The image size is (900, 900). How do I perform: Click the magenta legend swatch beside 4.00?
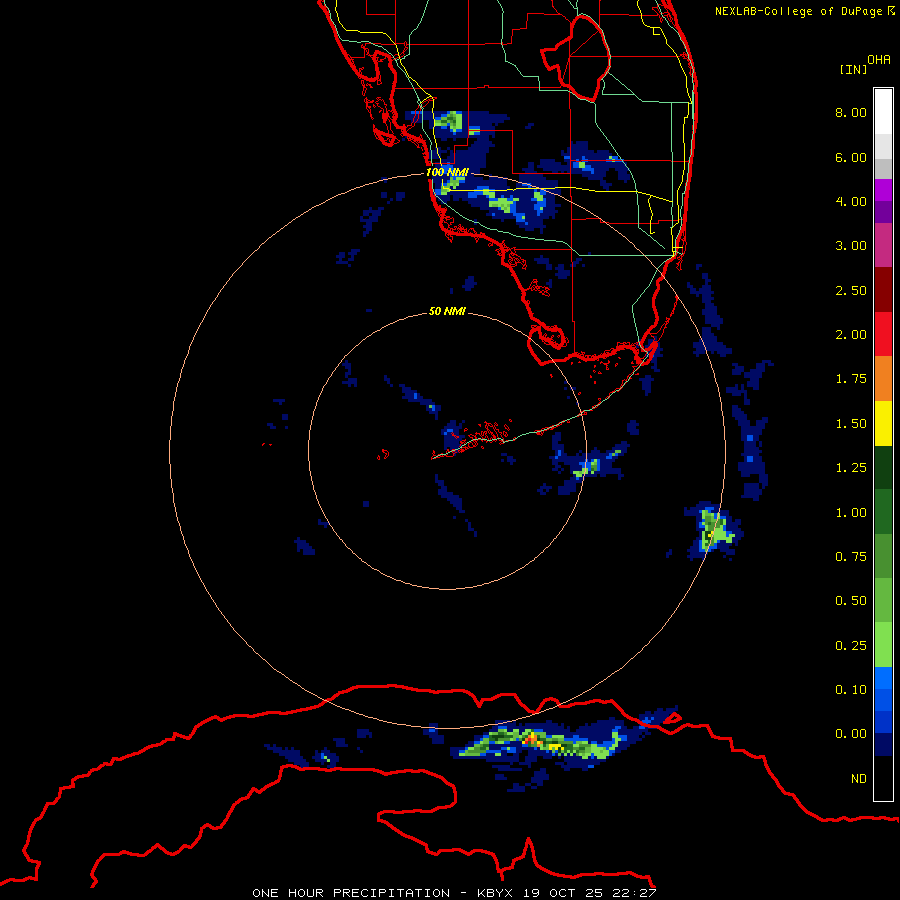[x=883, y=190]
